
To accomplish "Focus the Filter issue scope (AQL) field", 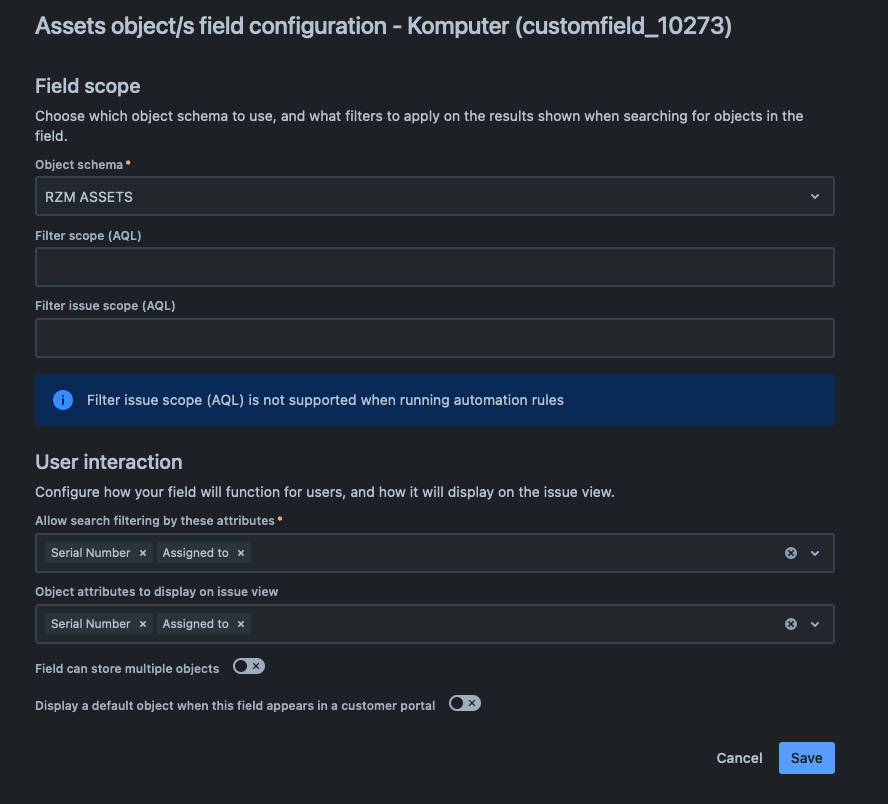I will click(x=434, y=338).
